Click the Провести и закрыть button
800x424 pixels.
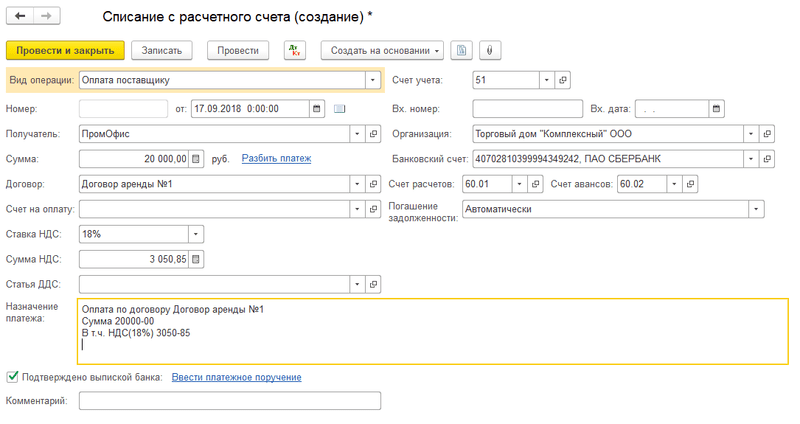point(65,50)
